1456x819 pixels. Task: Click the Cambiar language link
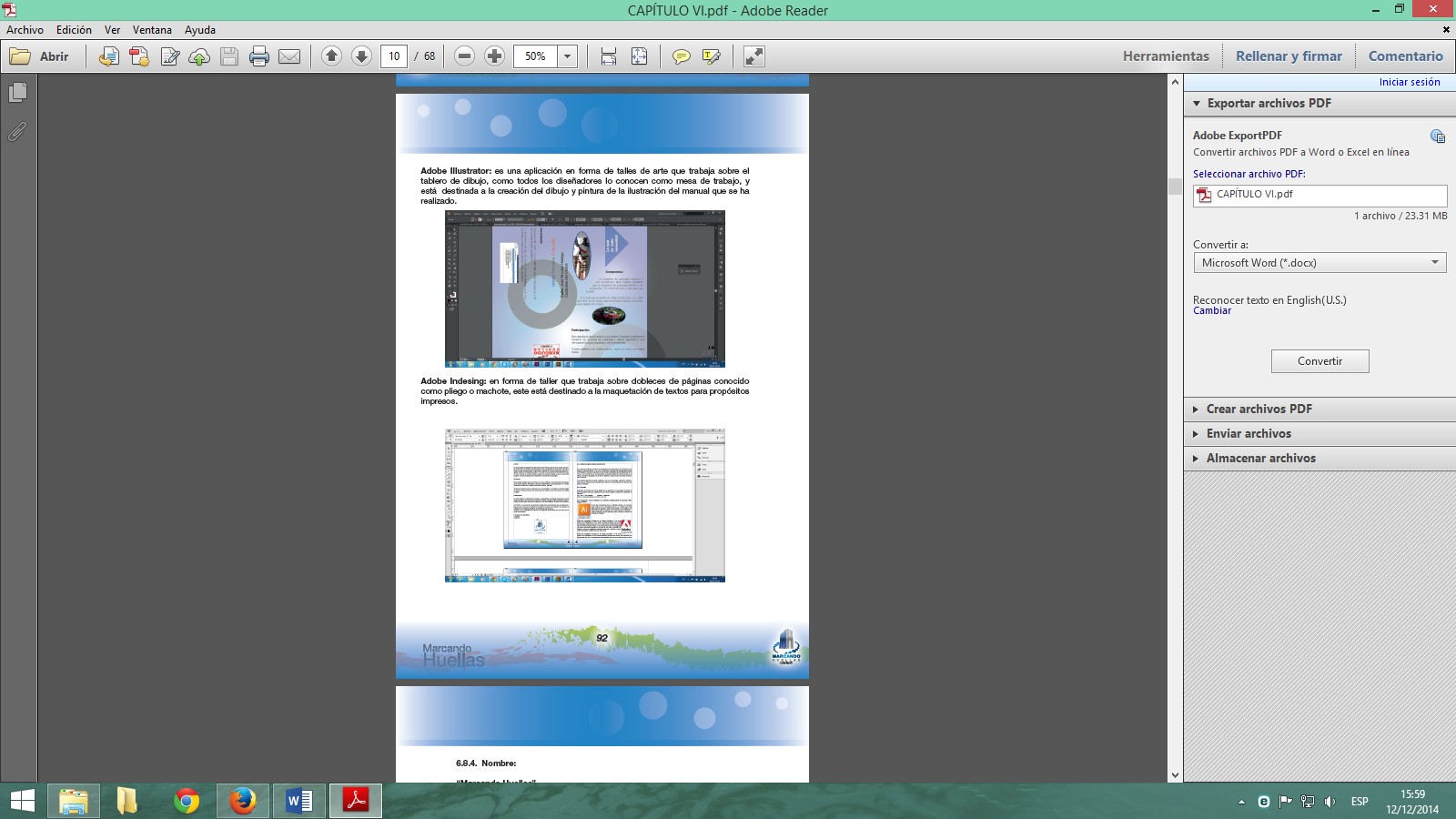1212,311
